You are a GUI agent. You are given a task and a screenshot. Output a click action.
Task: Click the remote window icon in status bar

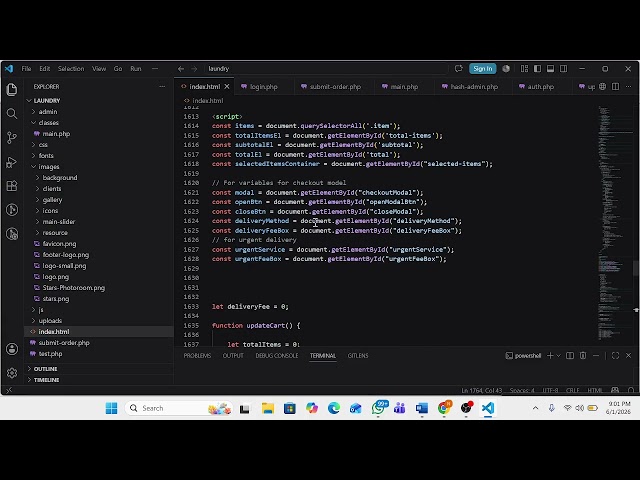[x=9, y=390]
